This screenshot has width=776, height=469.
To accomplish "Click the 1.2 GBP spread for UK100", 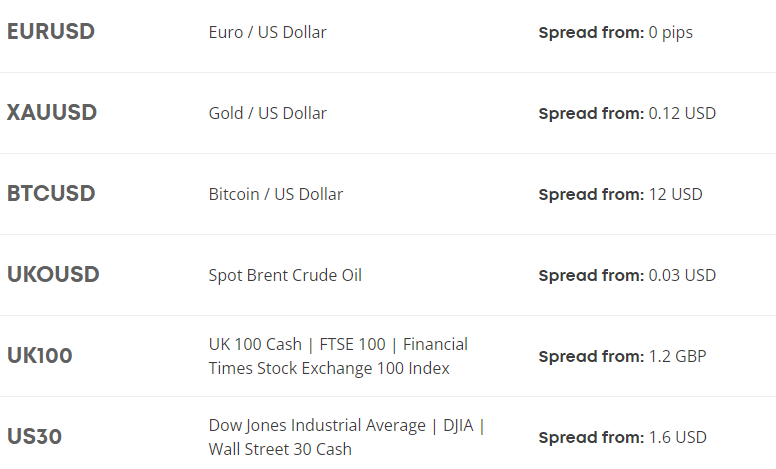I will (x=677, y=356).
